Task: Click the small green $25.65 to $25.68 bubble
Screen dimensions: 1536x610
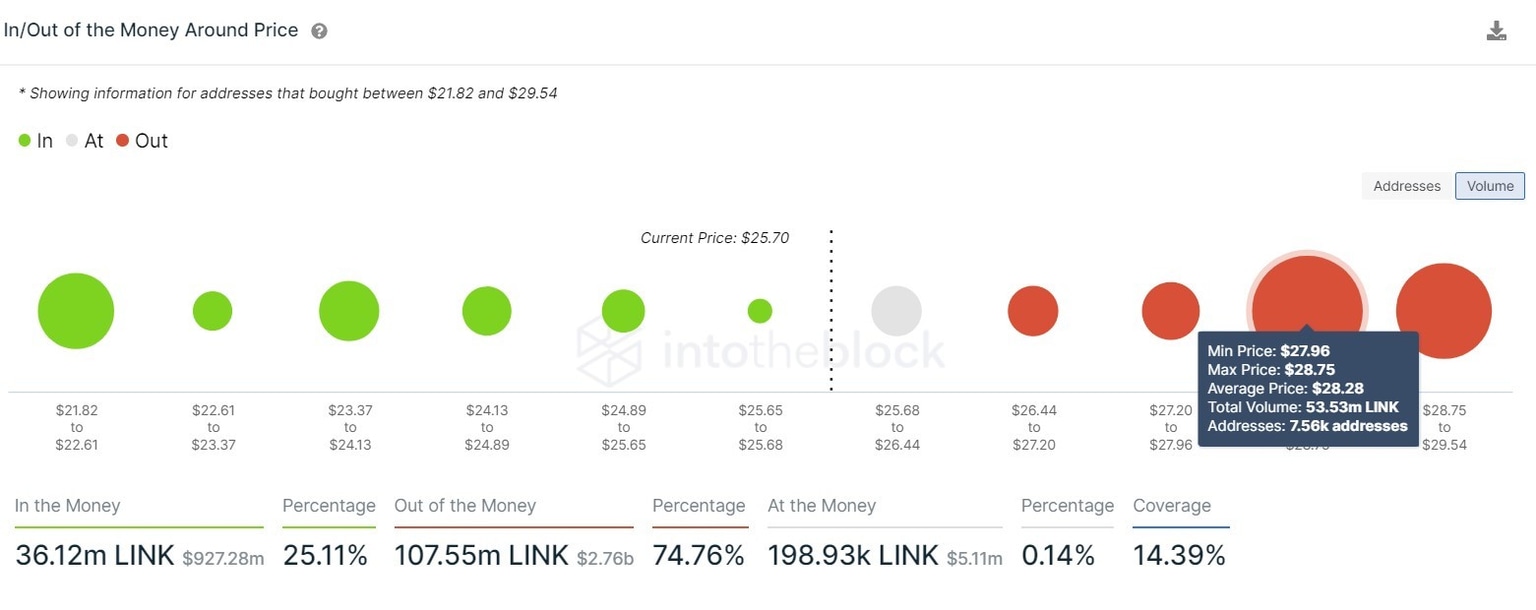Action: tap(760, 311)
